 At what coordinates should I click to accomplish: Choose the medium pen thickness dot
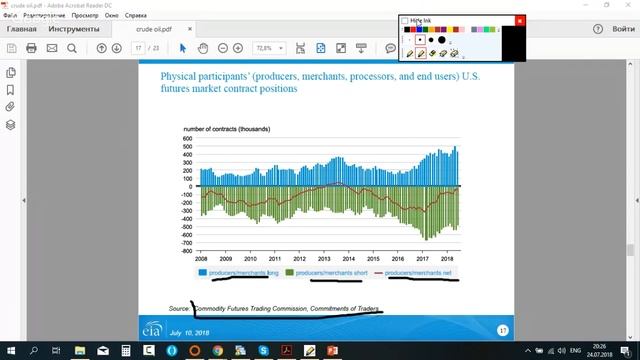pos(431,40)
